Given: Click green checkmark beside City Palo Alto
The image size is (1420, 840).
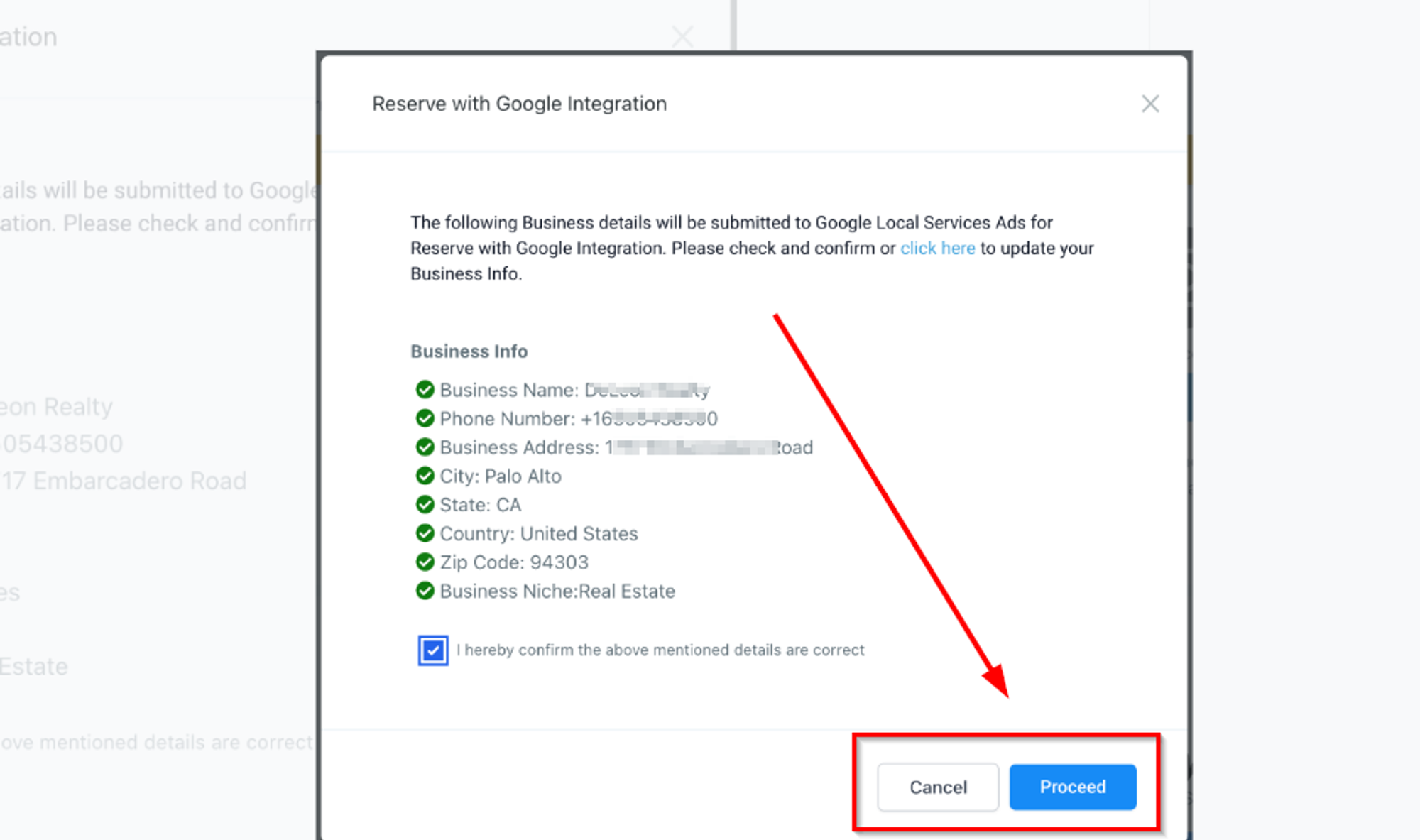Looking at the screenshot, I should click(425, 476).
